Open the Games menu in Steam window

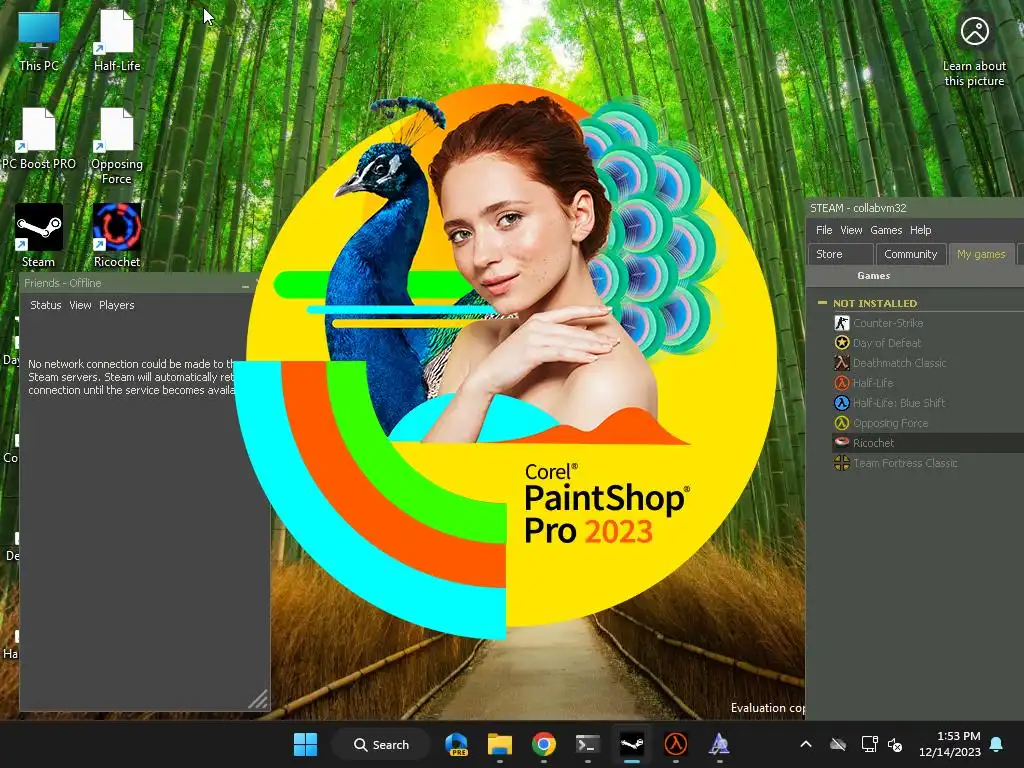(886, 230)
